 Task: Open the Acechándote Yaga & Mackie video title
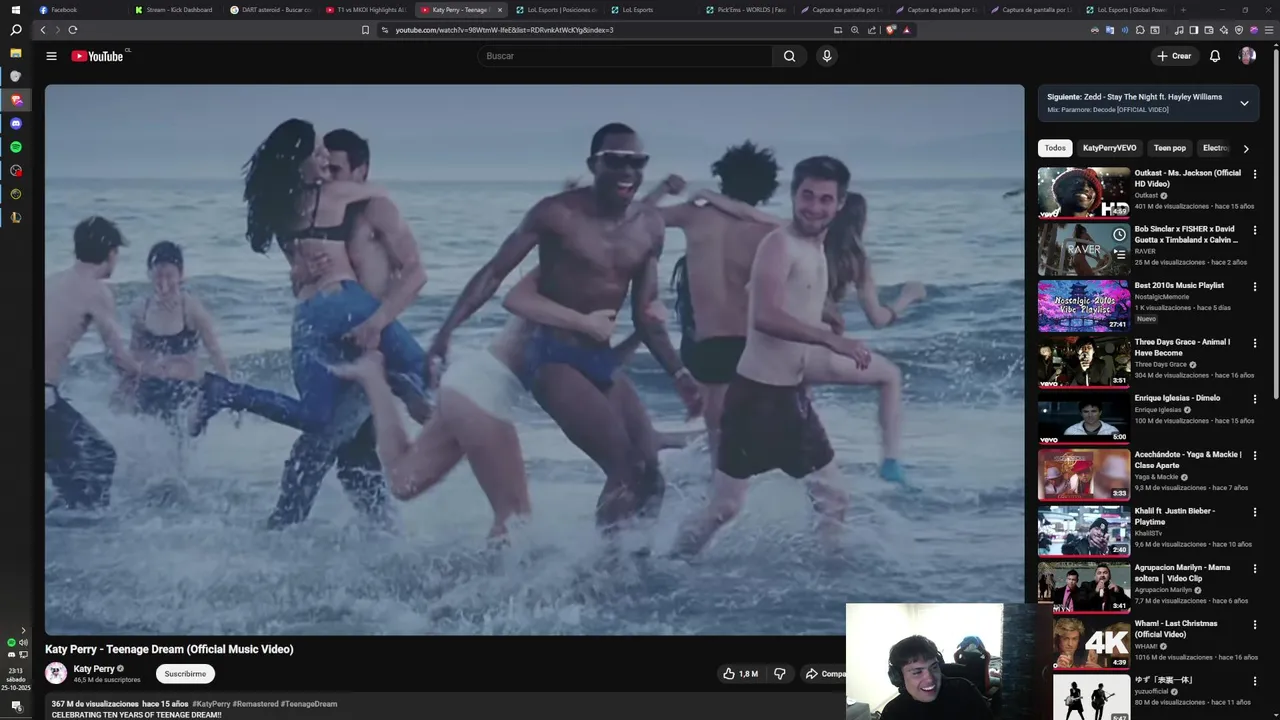tap(1188, 460)
